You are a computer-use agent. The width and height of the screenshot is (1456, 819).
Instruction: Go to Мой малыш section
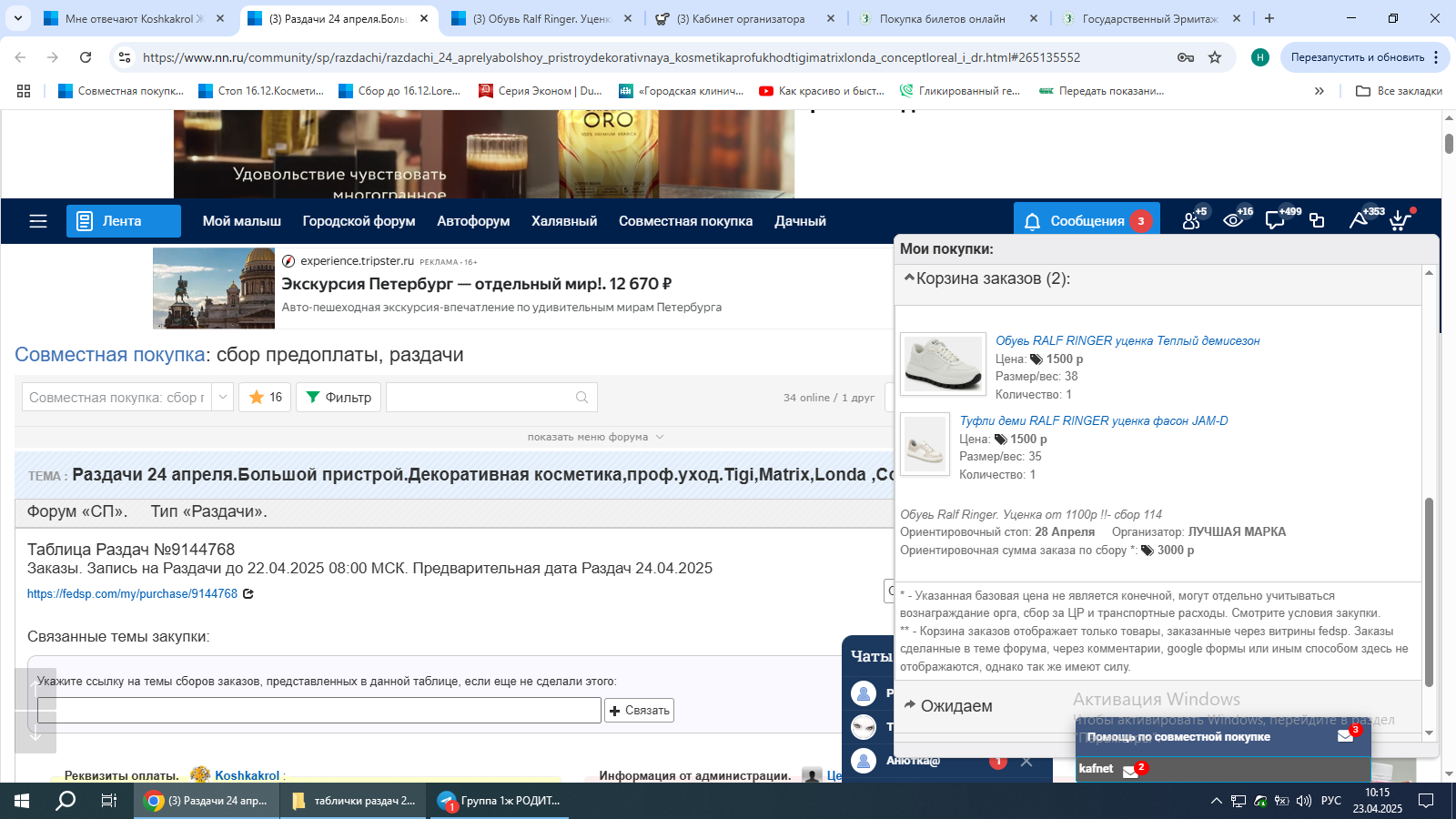pyautogui.click(x=242, y=221)
